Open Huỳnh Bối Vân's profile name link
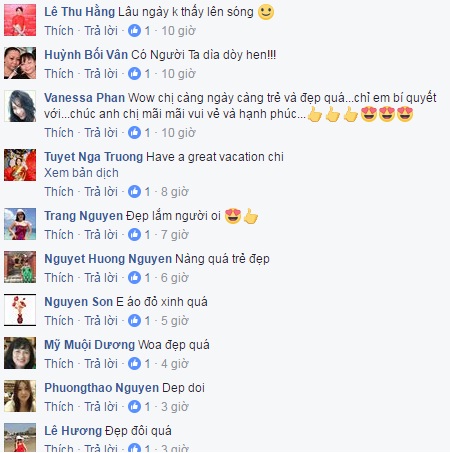Viewport: 450px width, 453px height. point(86,55)
